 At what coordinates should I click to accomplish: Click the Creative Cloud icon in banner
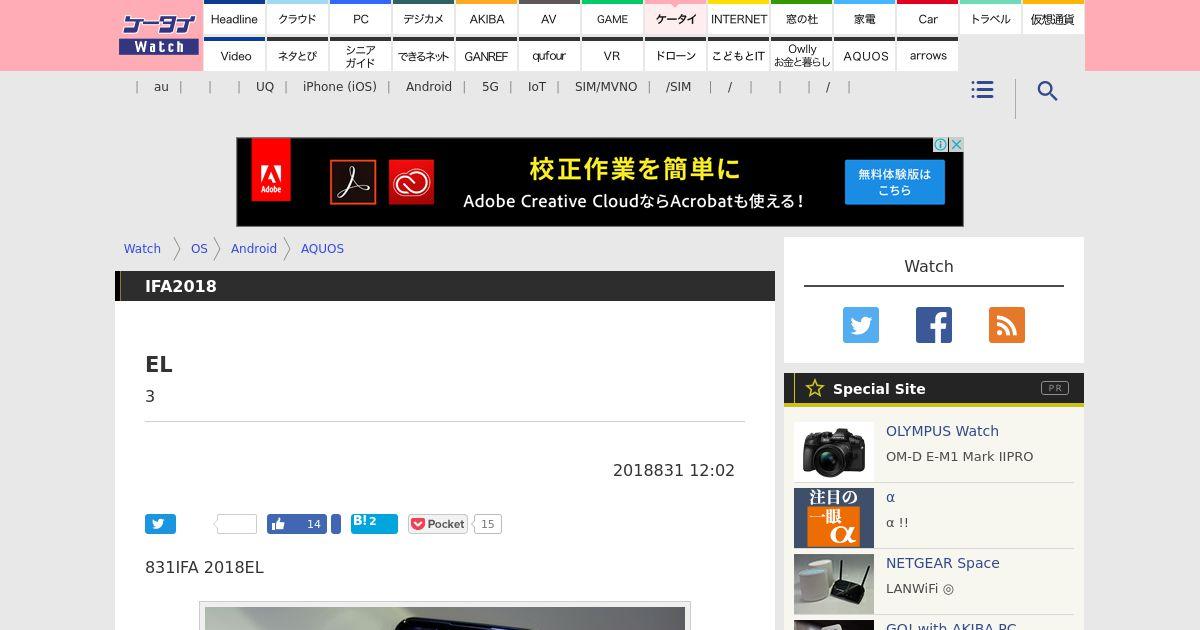click(x=412, y=182)
